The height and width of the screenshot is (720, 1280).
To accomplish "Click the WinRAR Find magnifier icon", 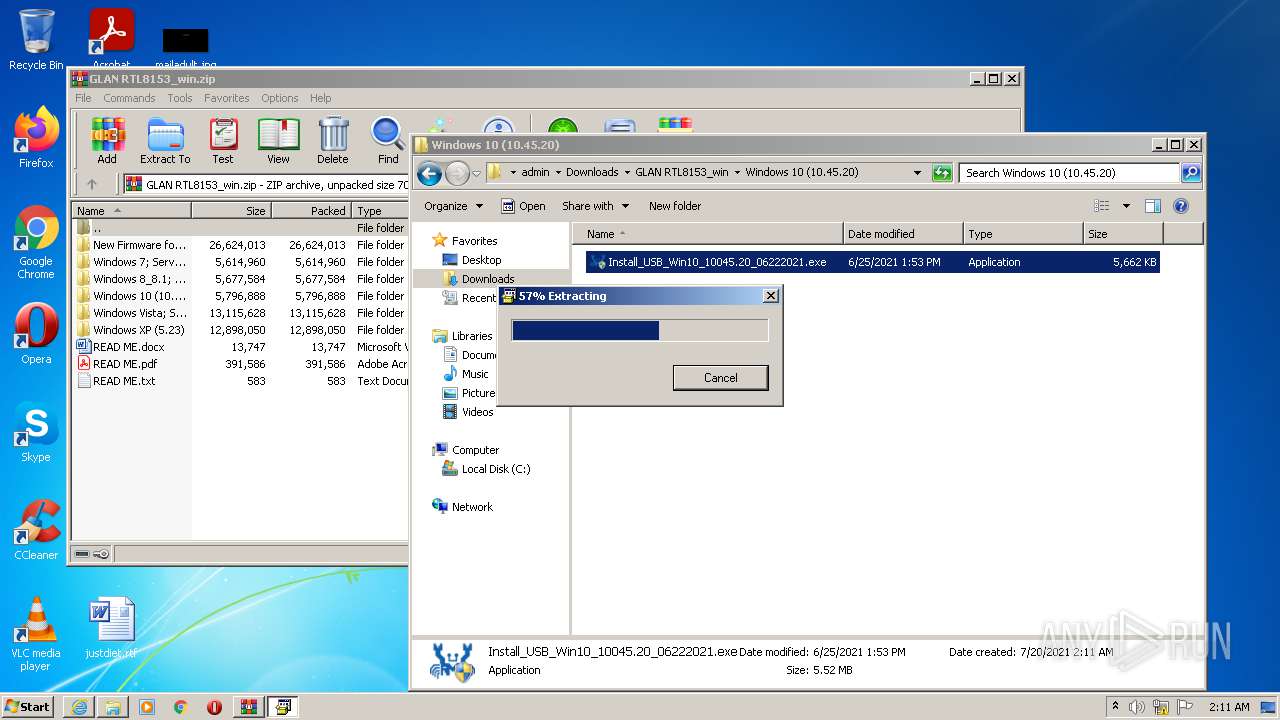I will 388,140.
